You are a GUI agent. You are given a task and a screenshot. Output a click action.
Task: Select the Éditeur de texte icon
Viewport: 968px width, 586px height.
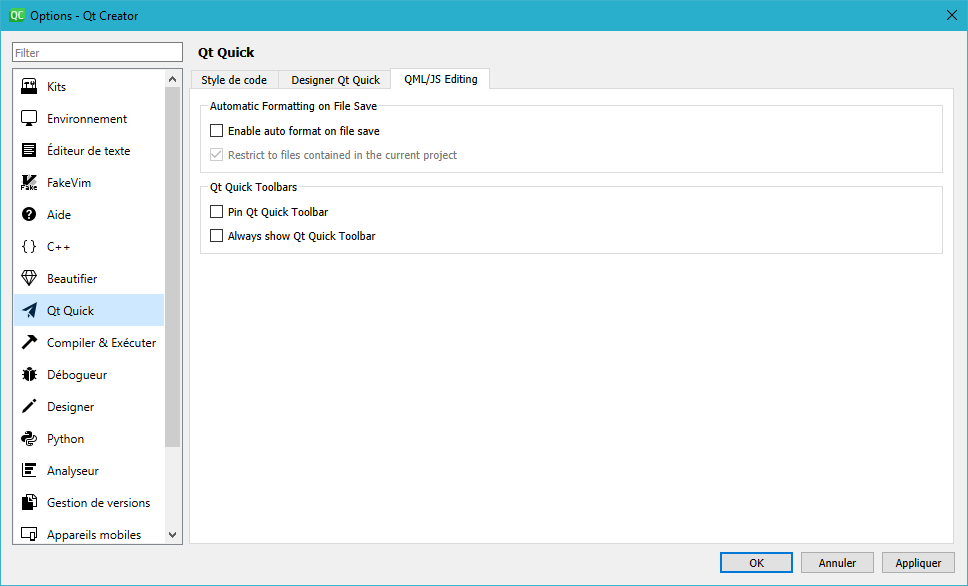point(29,151)
